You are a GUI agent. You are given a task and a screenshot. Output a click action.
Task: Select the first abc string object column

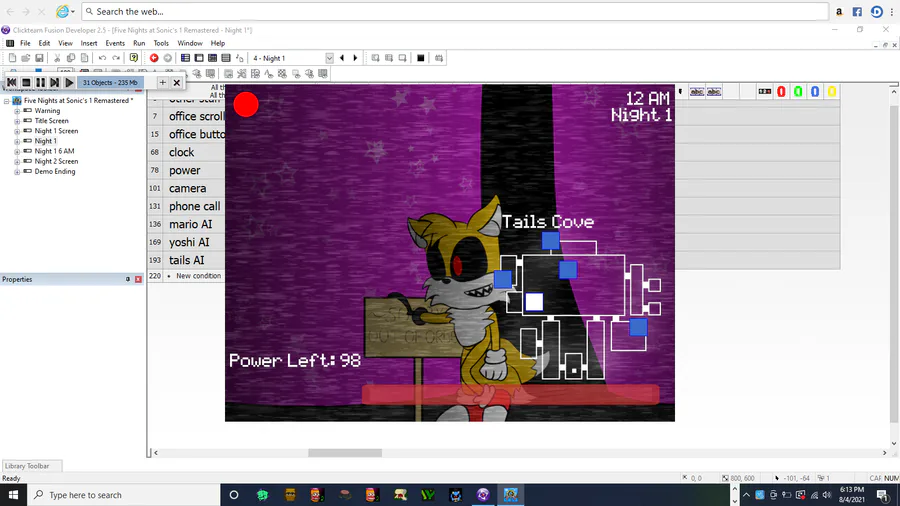[697, 92]
